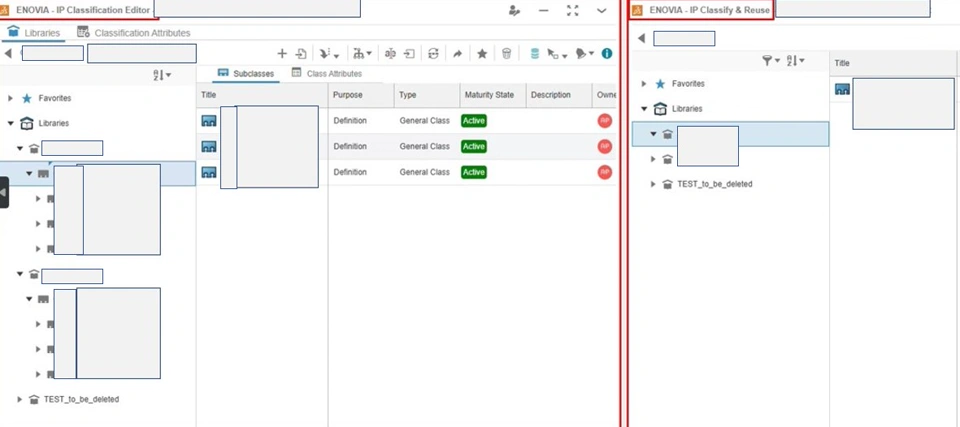Click the Favorites star icon in Classification Editor tree
The width and height of the screenshot is (960, 427).
pyautogui.click(x=26, y=98)
